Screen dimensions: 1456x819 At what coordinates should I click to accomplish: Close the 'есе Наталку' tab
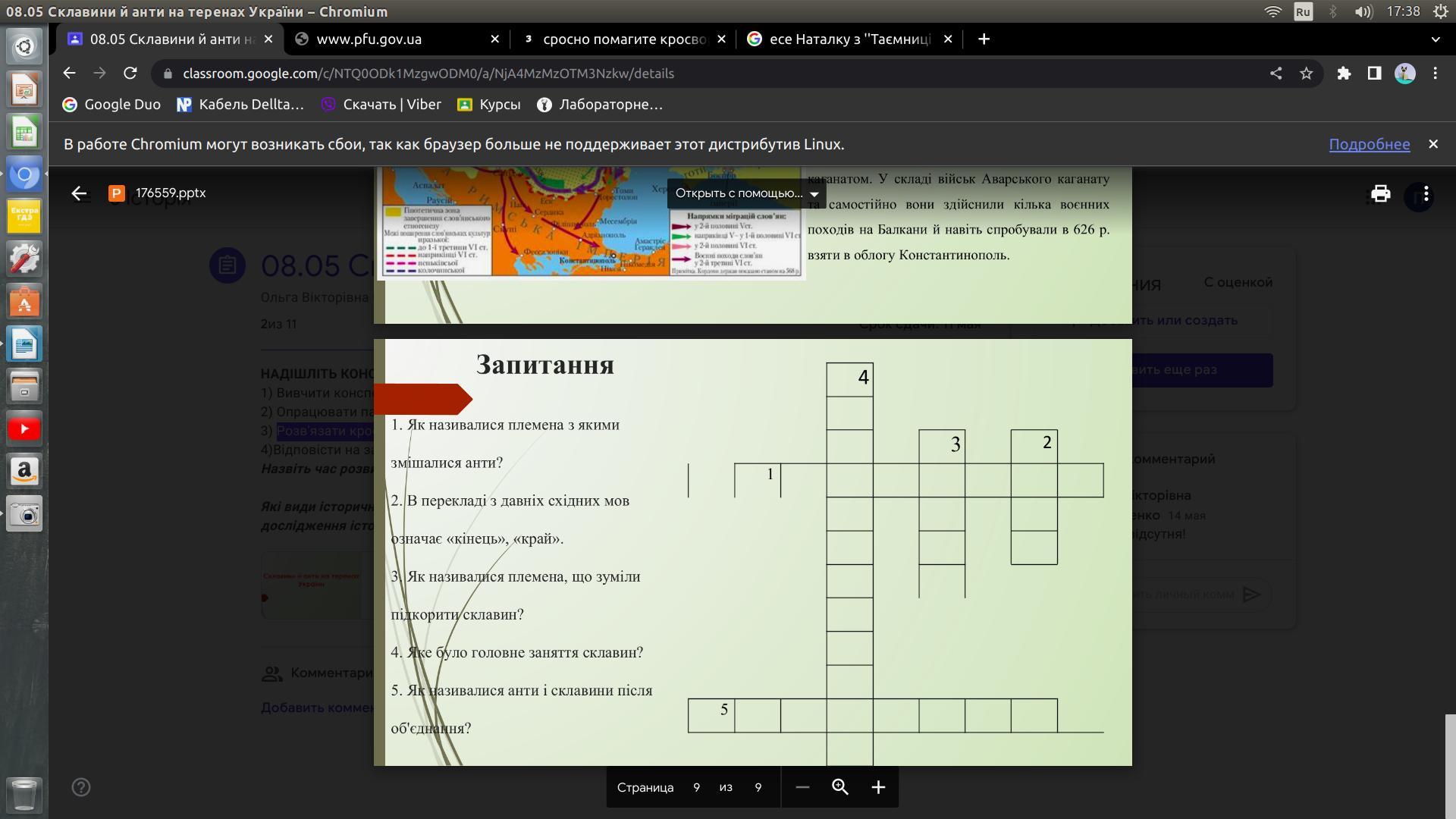pyautogui.click(x=947, y=39)
